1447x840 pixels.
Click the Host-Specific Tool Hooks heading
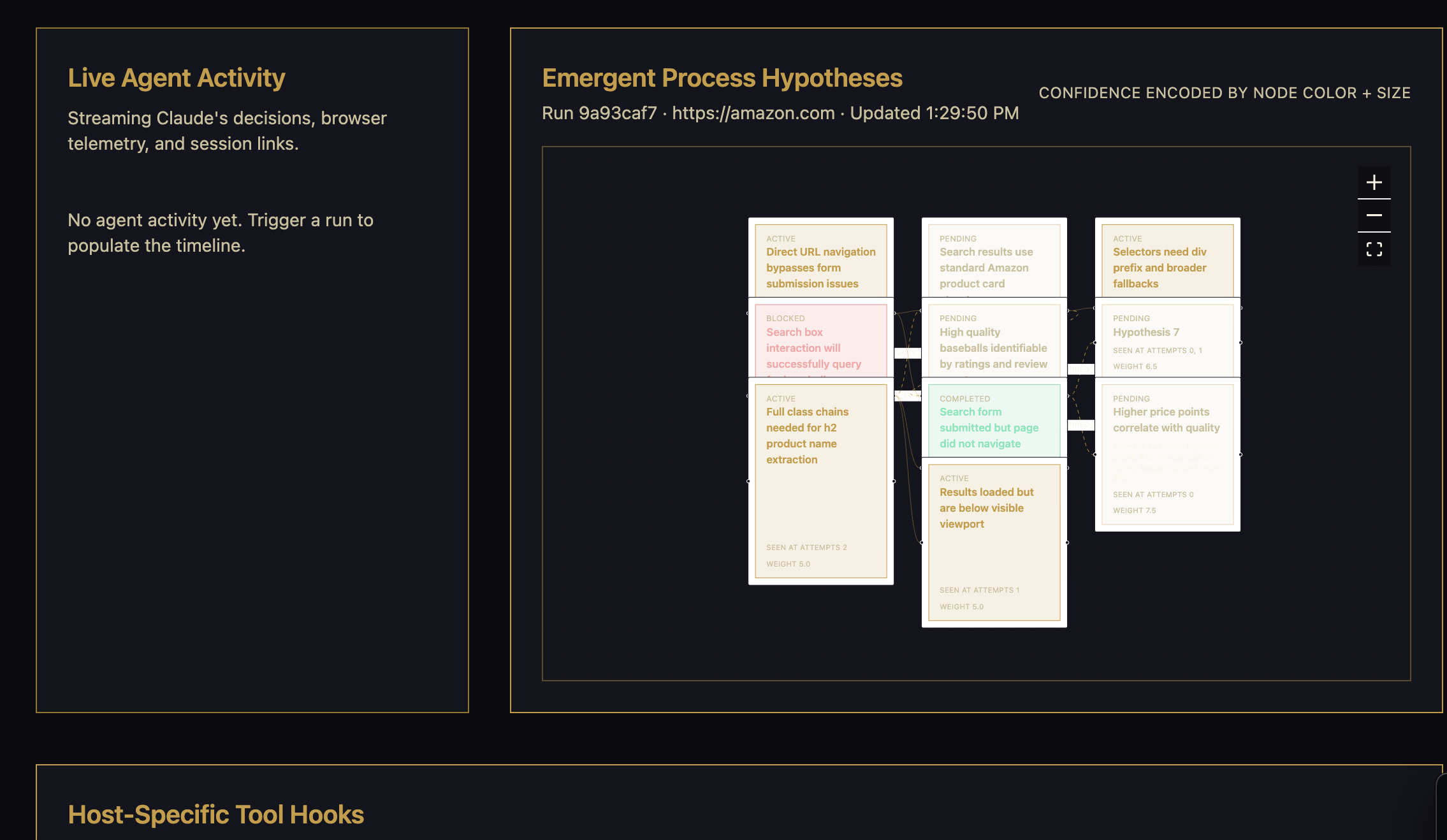tap(215, 815)
